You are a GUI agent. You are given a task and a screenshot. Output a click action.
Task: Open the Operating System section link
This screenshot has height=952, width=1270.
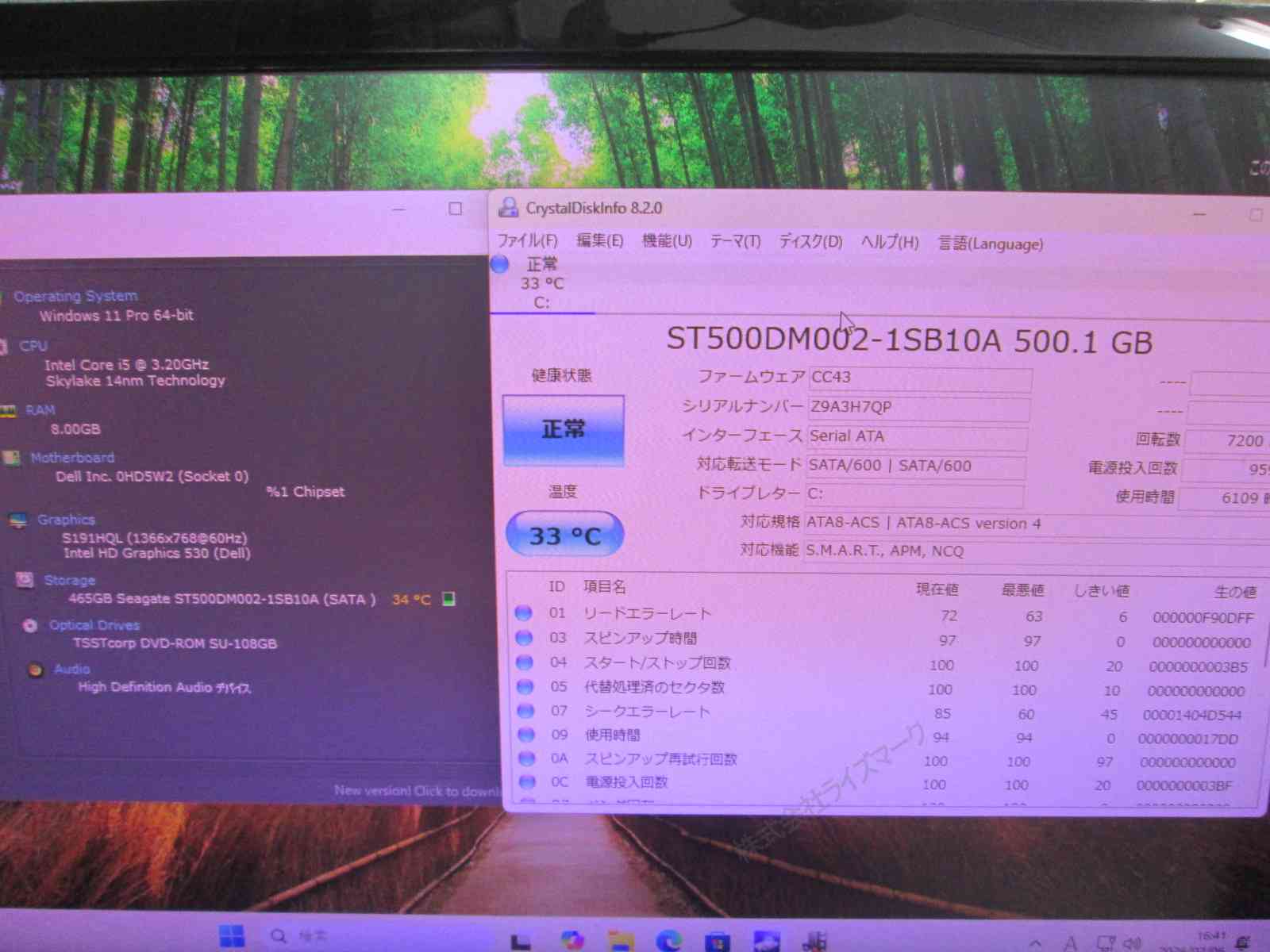(75, 296)
